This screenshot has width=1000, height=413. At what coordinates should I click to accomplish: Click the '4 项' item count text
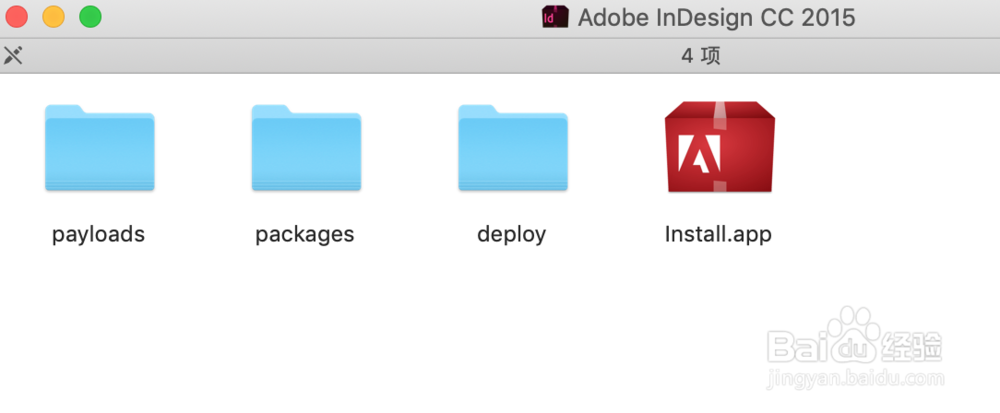tap(701, 56)
